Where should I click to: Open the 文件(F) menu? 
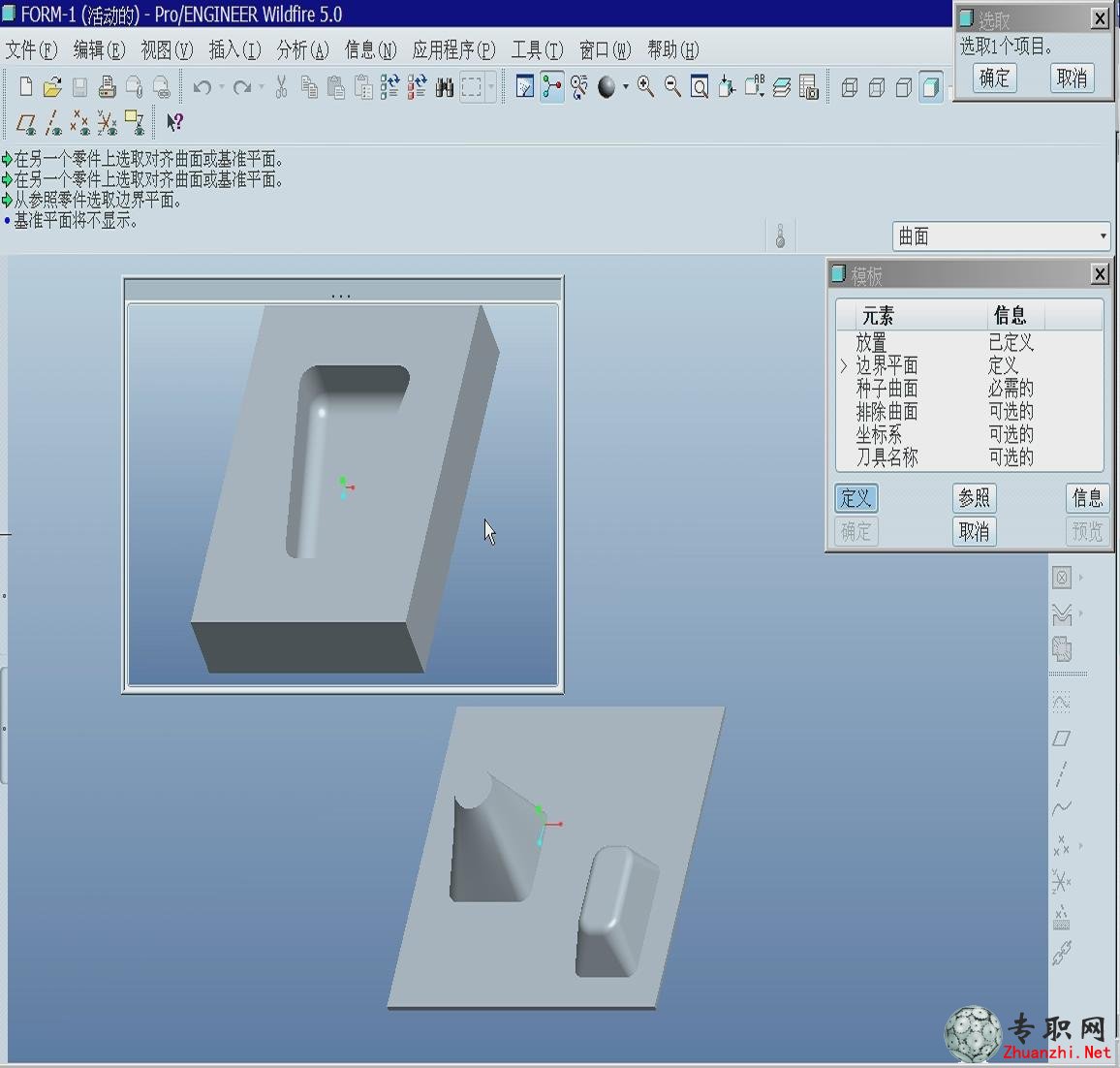pos(31,50)
